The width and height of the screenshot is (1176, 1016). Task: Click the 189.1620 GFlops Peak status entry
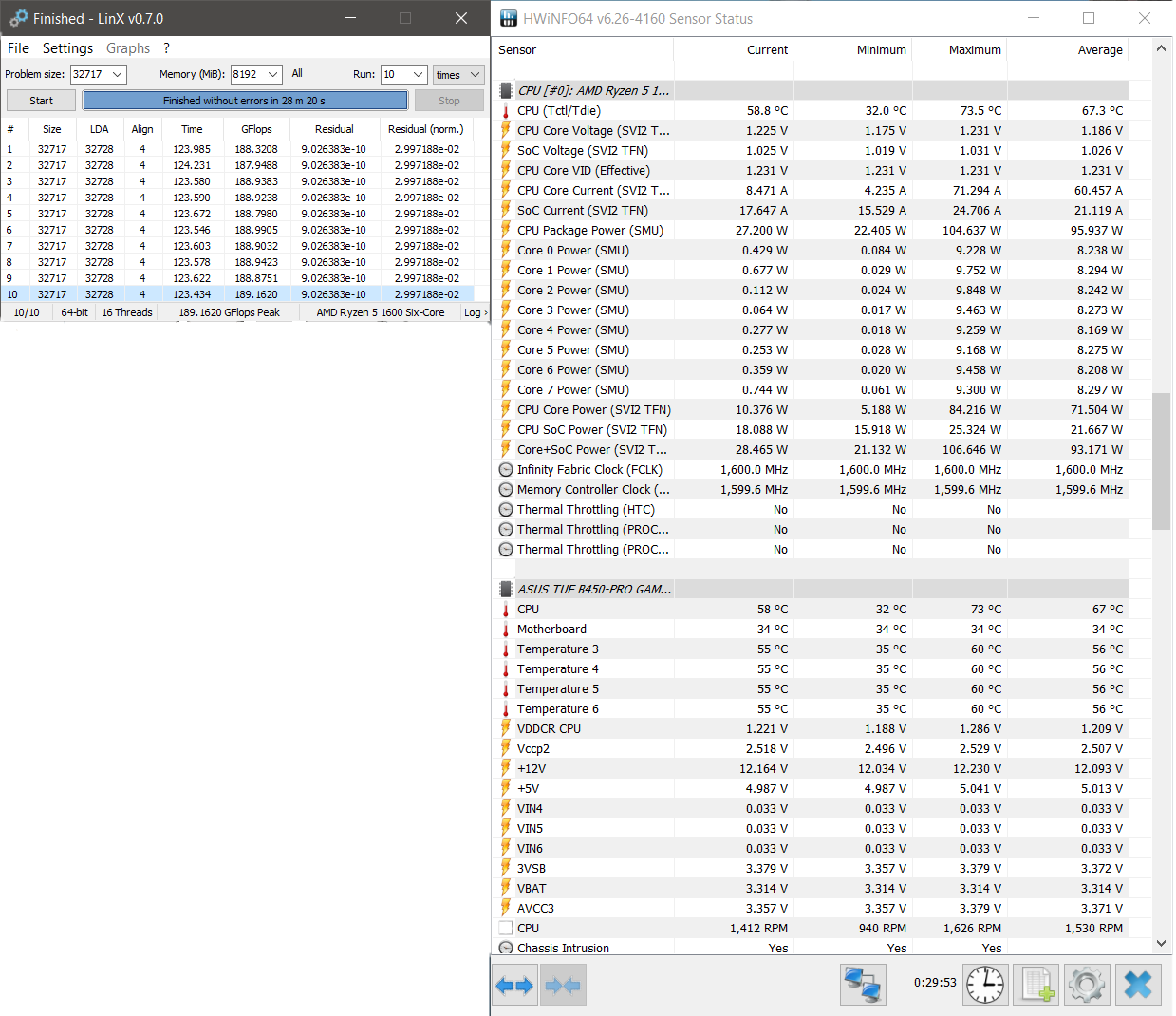(229, 312)
